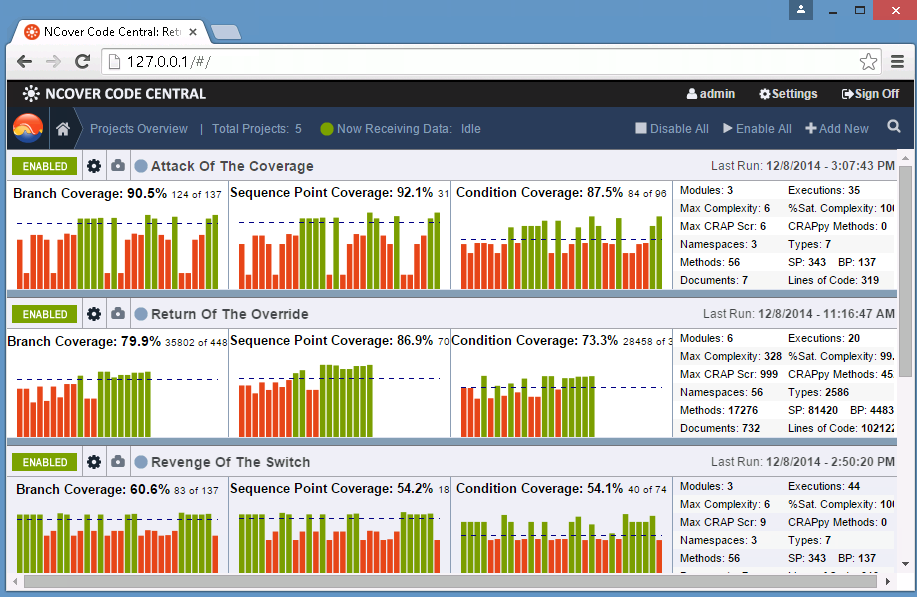Click the camera icon for Return Of The Override
The image size is (917, 597).
click(118, 313)
